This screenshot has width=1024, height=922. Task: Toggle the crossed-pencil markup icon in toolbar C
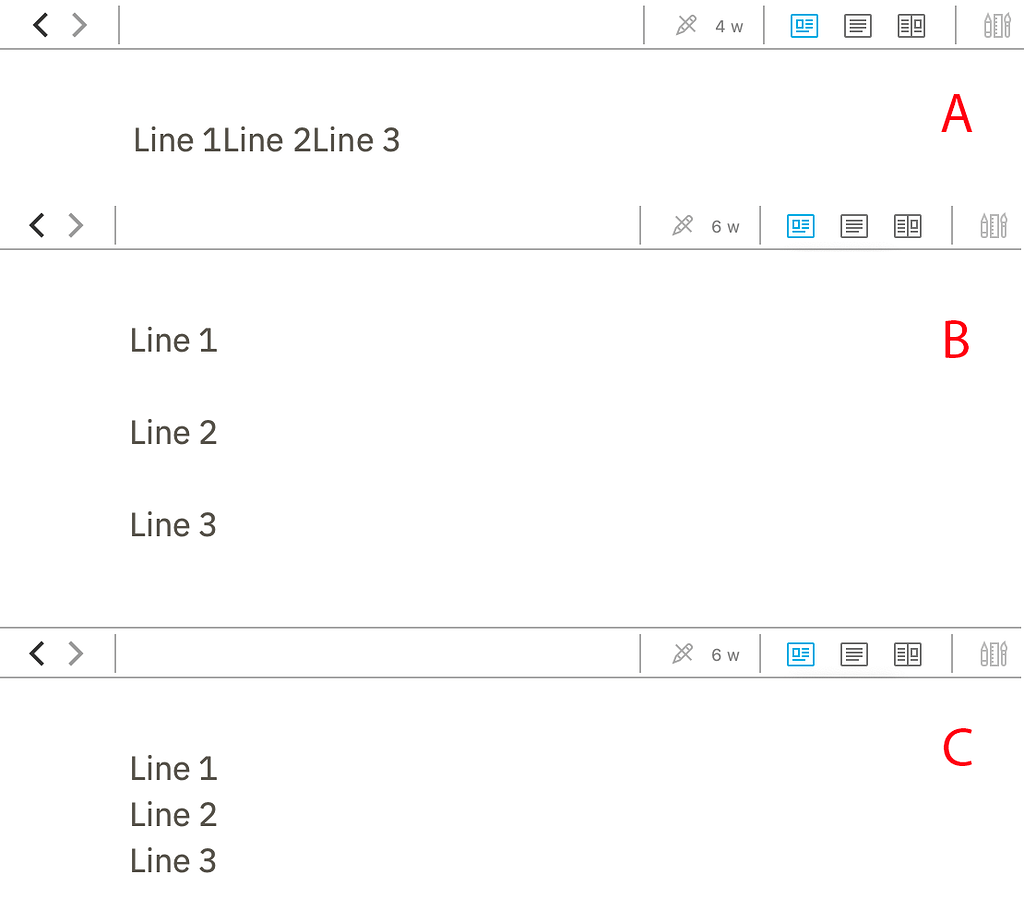click(x=682, y=654)
